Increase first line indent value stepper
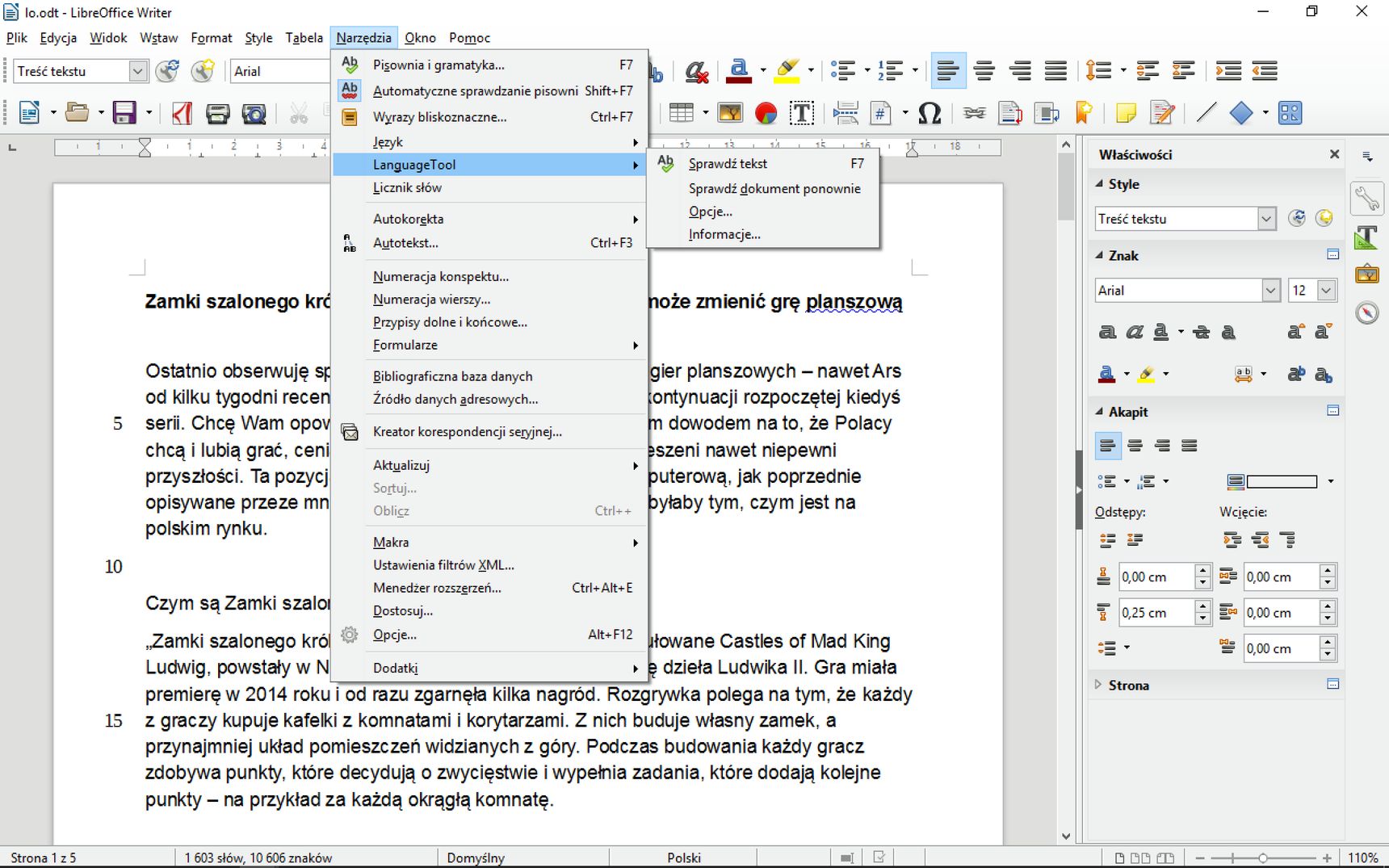Image resolution: width=1389 pixels, height=868 pixels. 1327,643
